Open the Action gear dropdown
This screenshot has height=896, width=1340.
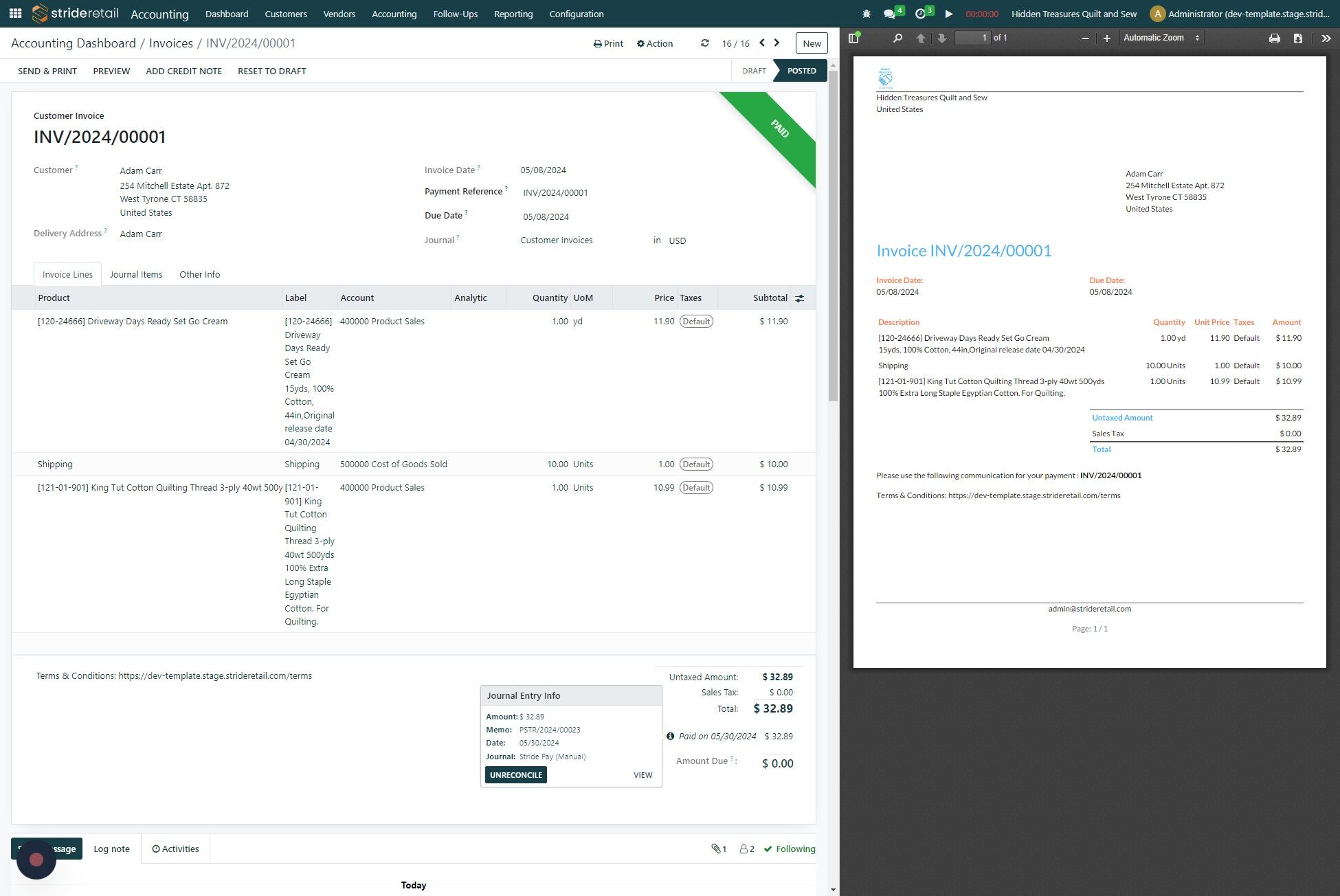click(x=655, y=43)
